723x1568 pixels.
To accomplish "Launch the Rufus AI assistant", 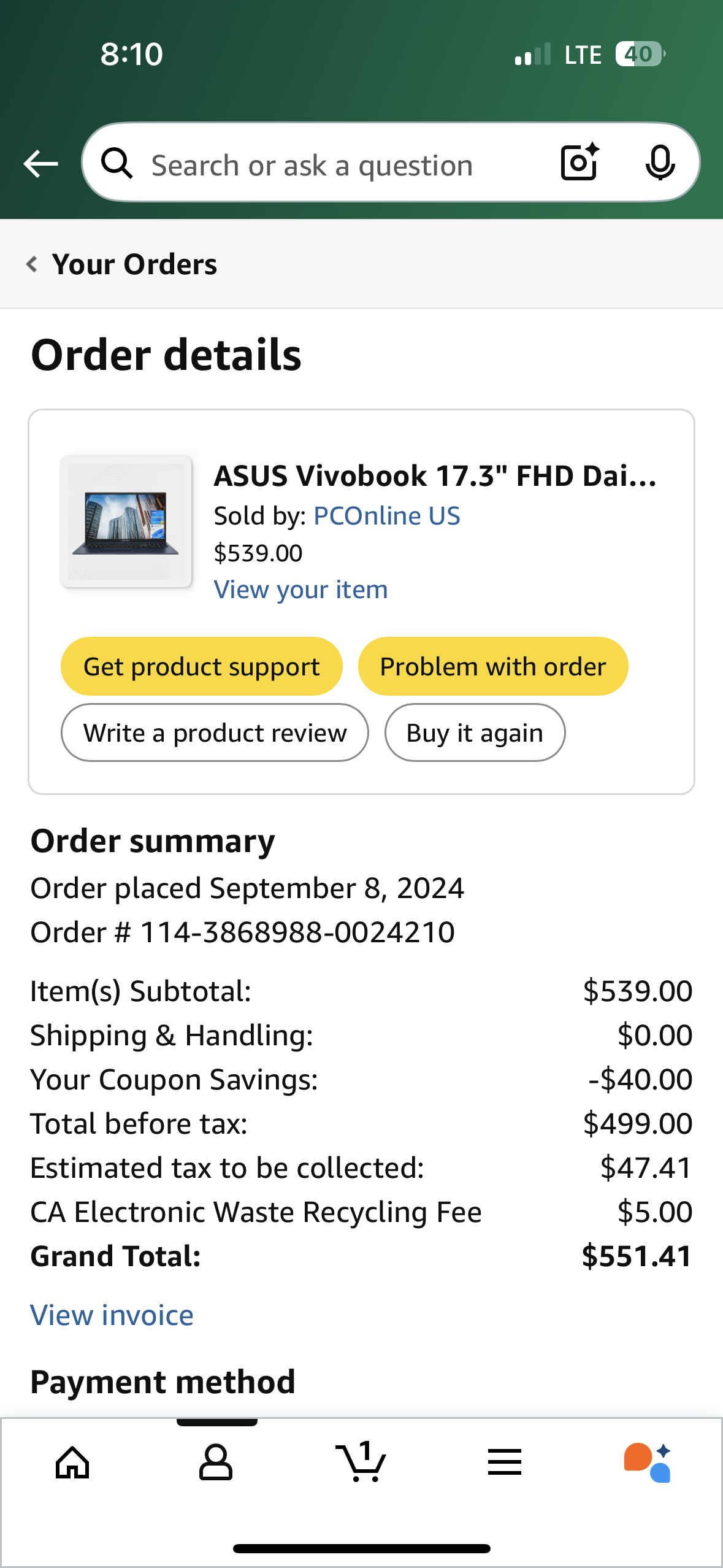I will [648, 1462].
